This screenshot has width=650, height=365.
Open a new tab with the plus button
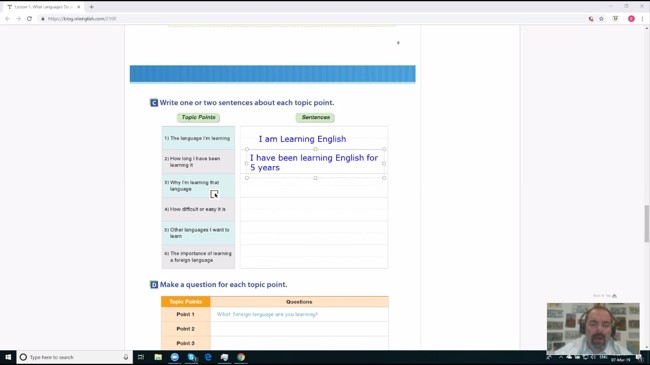tap(91, 7)
